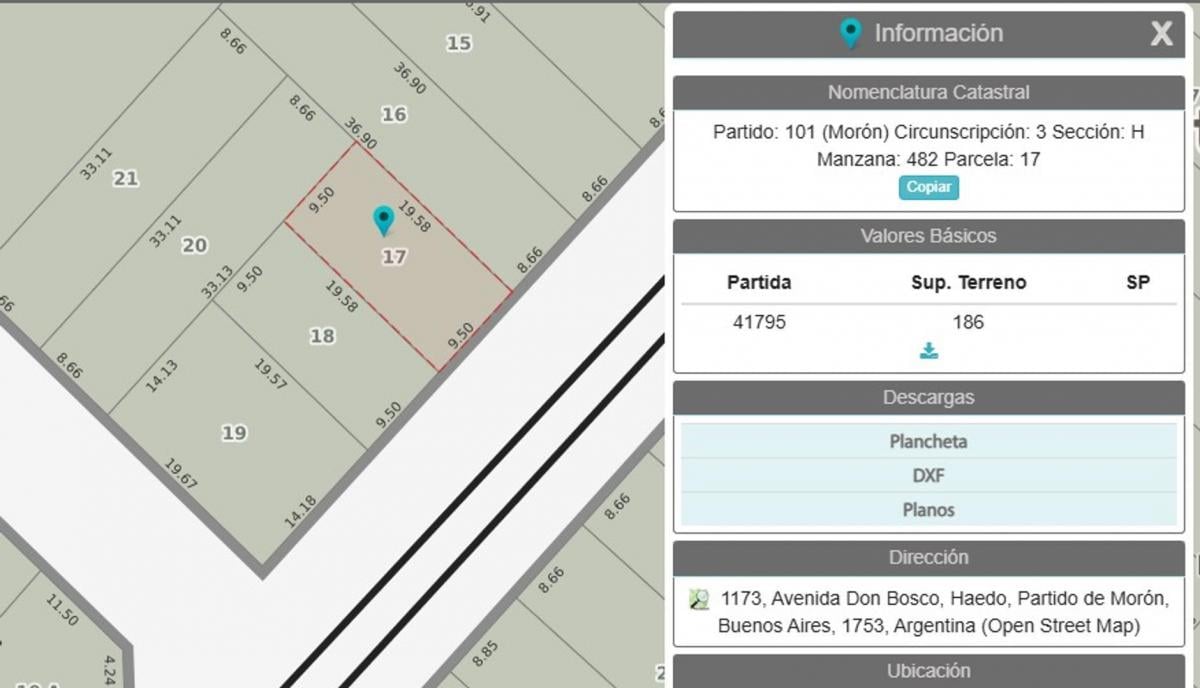Select parcel 19 on the map
The width and height of the screenshot is (1200, 688).
pyautogui.click(x=234, y=433)
